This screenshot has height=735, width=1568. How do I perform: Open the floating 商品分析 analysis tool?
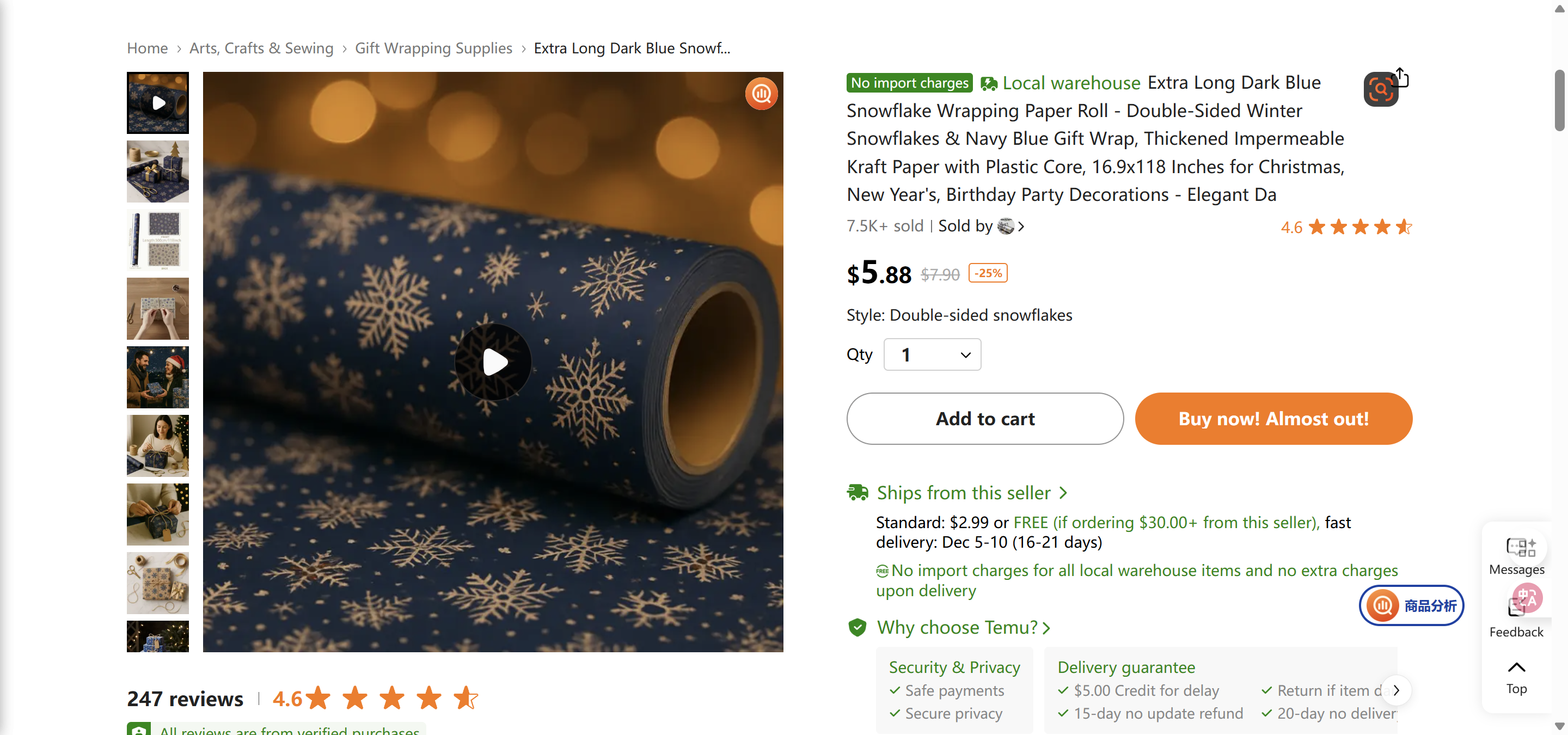(1412, 605)
